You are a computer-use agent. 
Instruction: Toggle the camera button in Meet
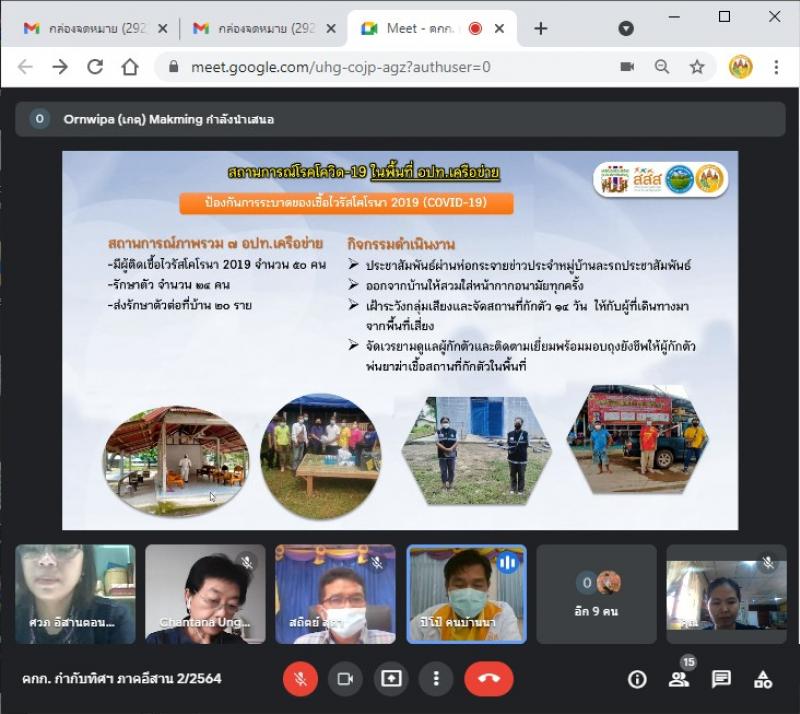pos(345,678)
